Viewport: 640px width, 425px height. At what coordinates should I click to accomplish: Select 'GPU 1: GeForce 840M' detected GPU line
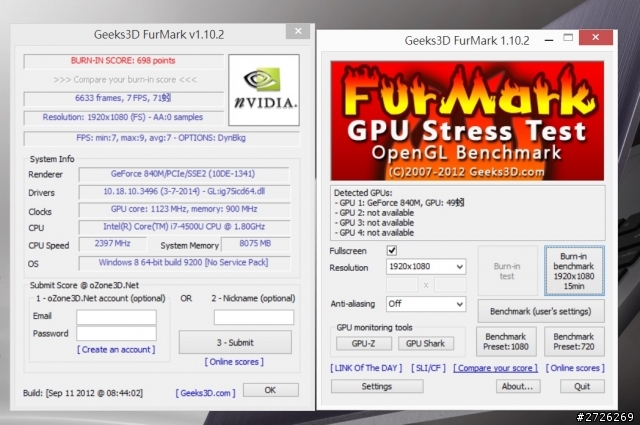pos(399,203)
